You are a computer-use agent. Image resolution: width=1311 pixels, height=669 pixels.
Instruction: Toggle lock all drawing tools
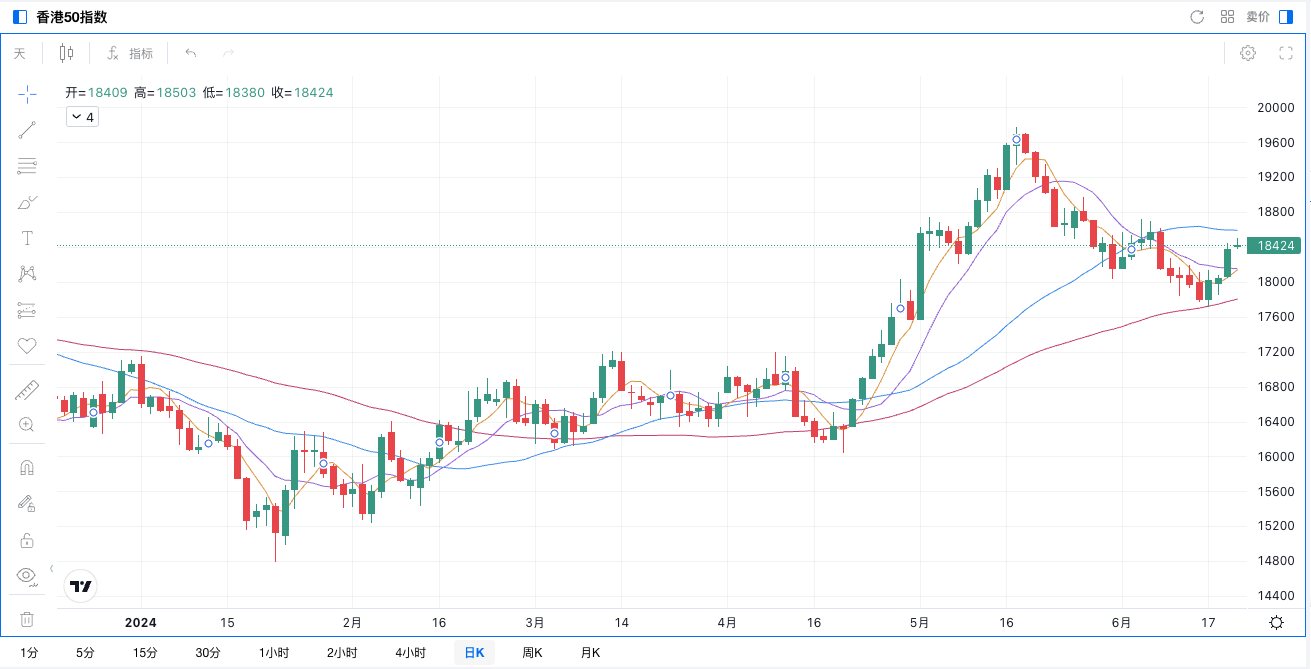(x=27, y=540)
